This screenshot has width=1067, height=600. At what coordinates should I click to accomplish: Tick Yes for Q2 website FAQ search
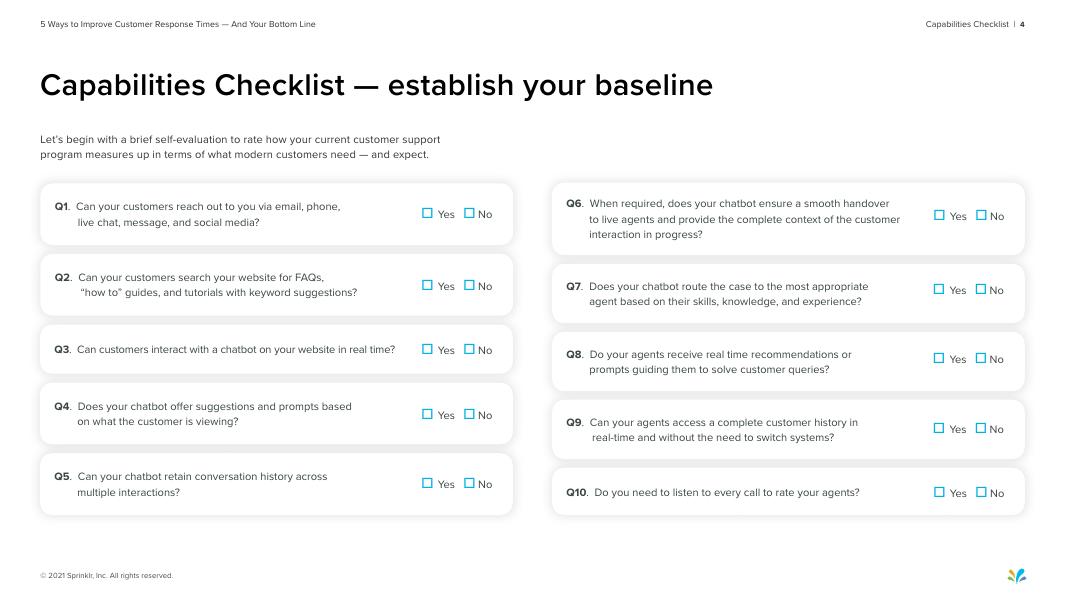click(428, 285)
